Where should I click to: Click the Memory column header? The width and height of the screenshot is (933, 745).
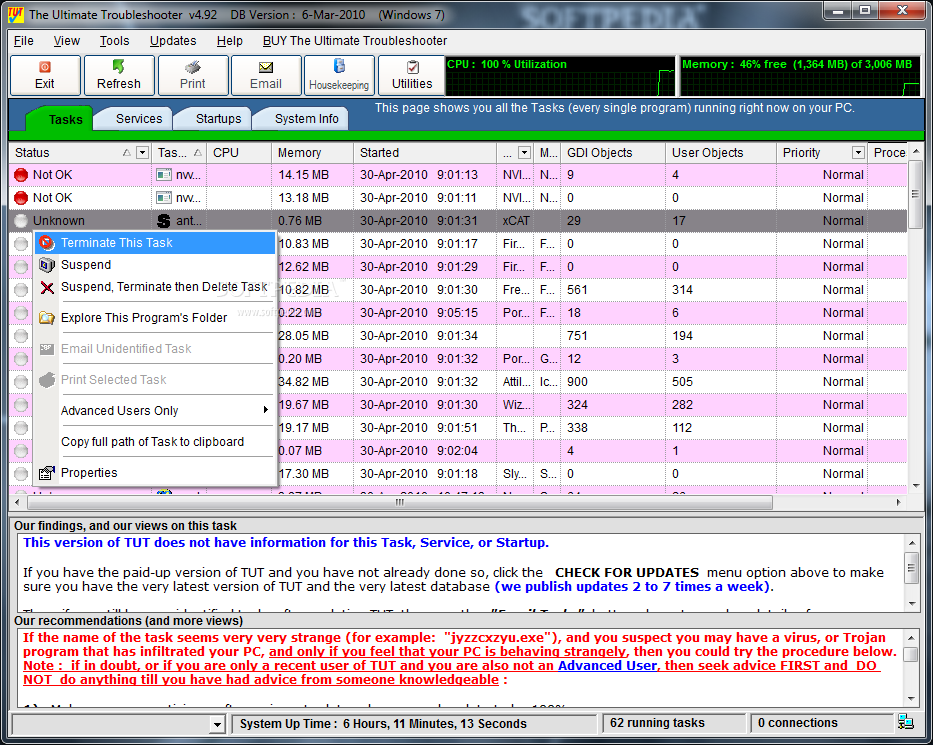312,153
